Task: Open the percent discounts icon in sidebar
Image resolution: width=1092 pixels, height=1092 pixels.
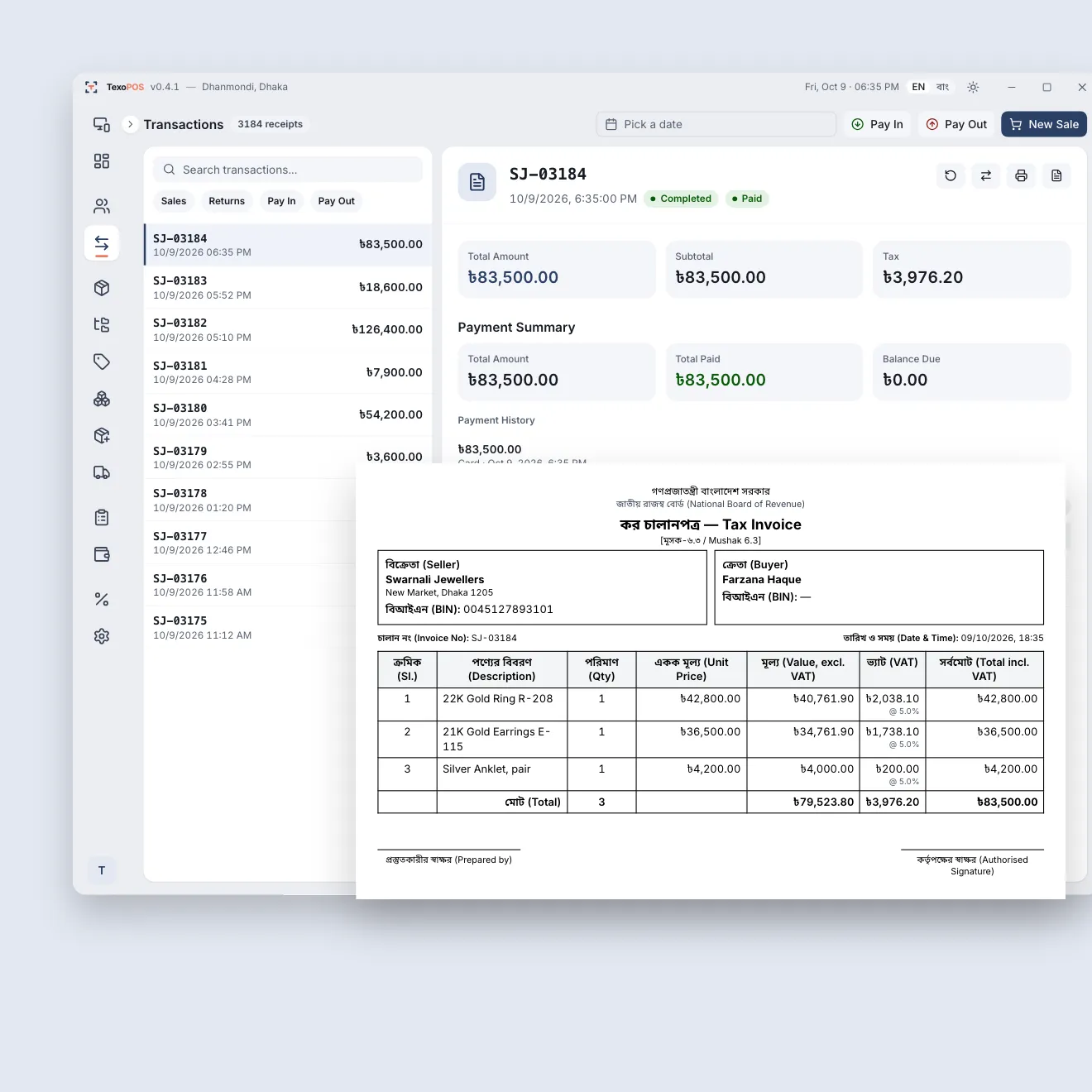Action: [x=102, y=599]
